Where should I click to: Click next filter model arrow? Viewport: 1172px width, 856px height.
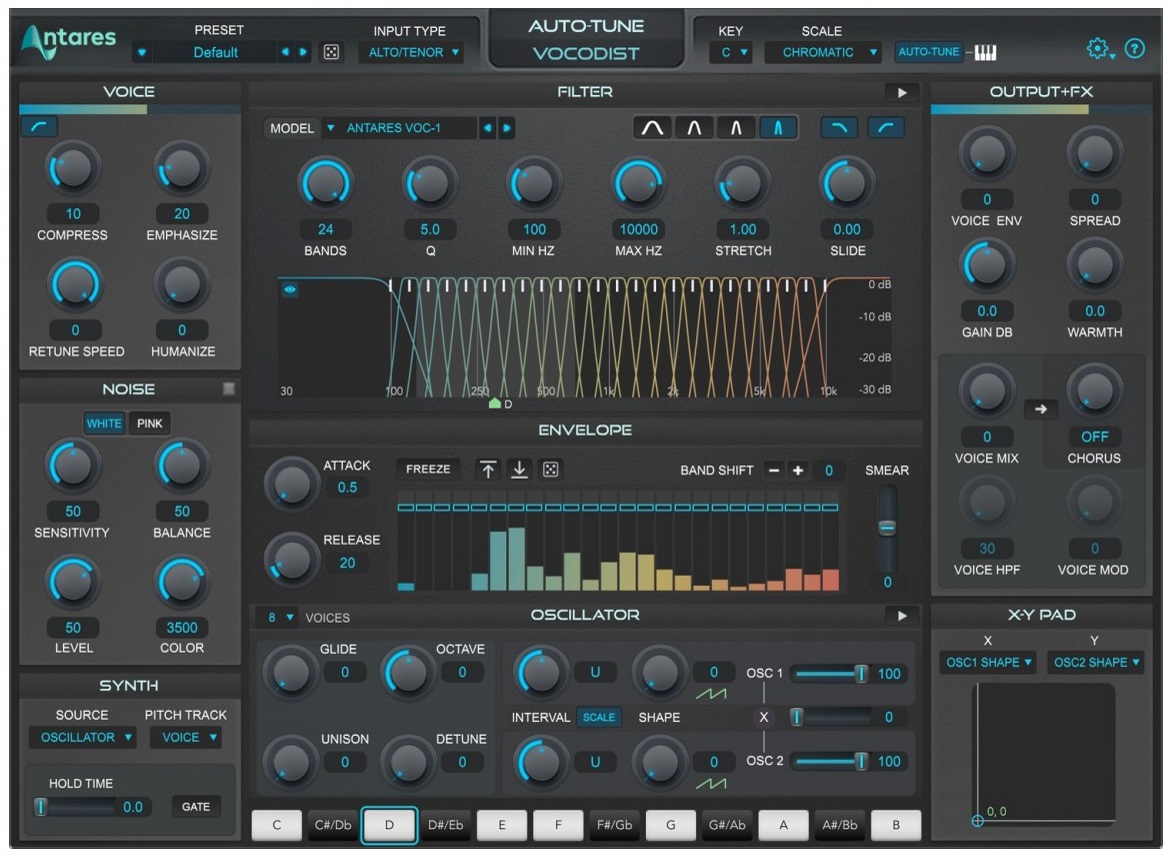[x=507, y=128]
